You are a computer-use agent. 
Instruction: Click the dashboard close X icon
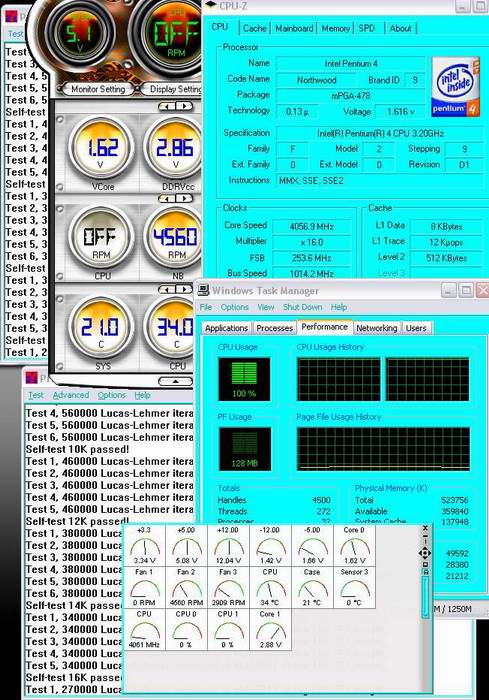click(425, 529)
